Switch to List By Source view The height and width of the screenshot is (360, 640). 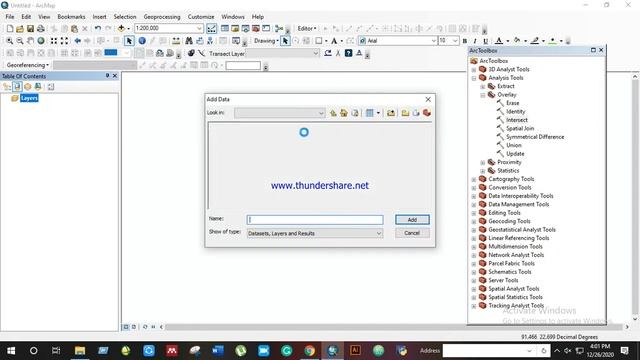tap(17, 87)
